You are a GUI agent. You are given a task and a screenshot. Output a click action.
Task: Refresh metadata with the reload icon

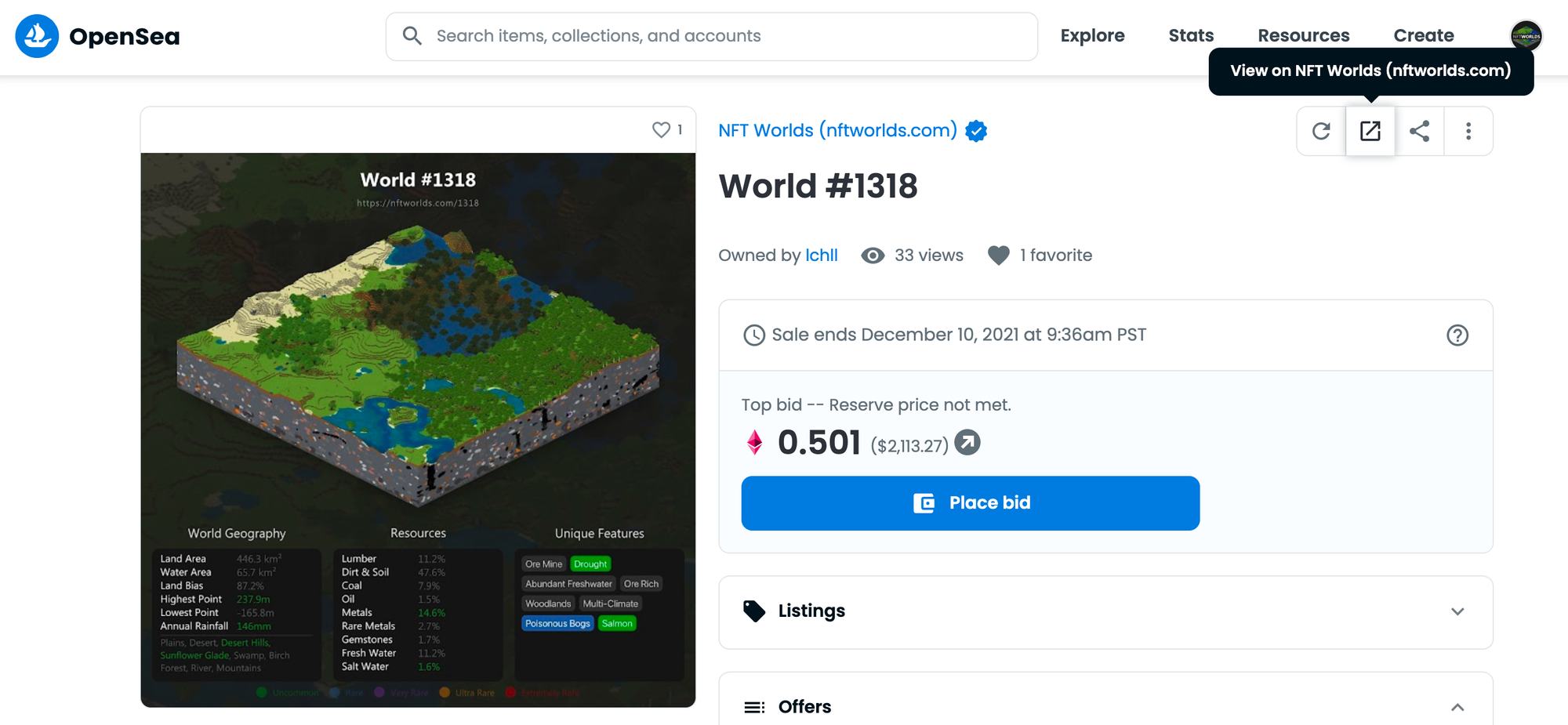pyautogui.click(x=1321, y=131)
